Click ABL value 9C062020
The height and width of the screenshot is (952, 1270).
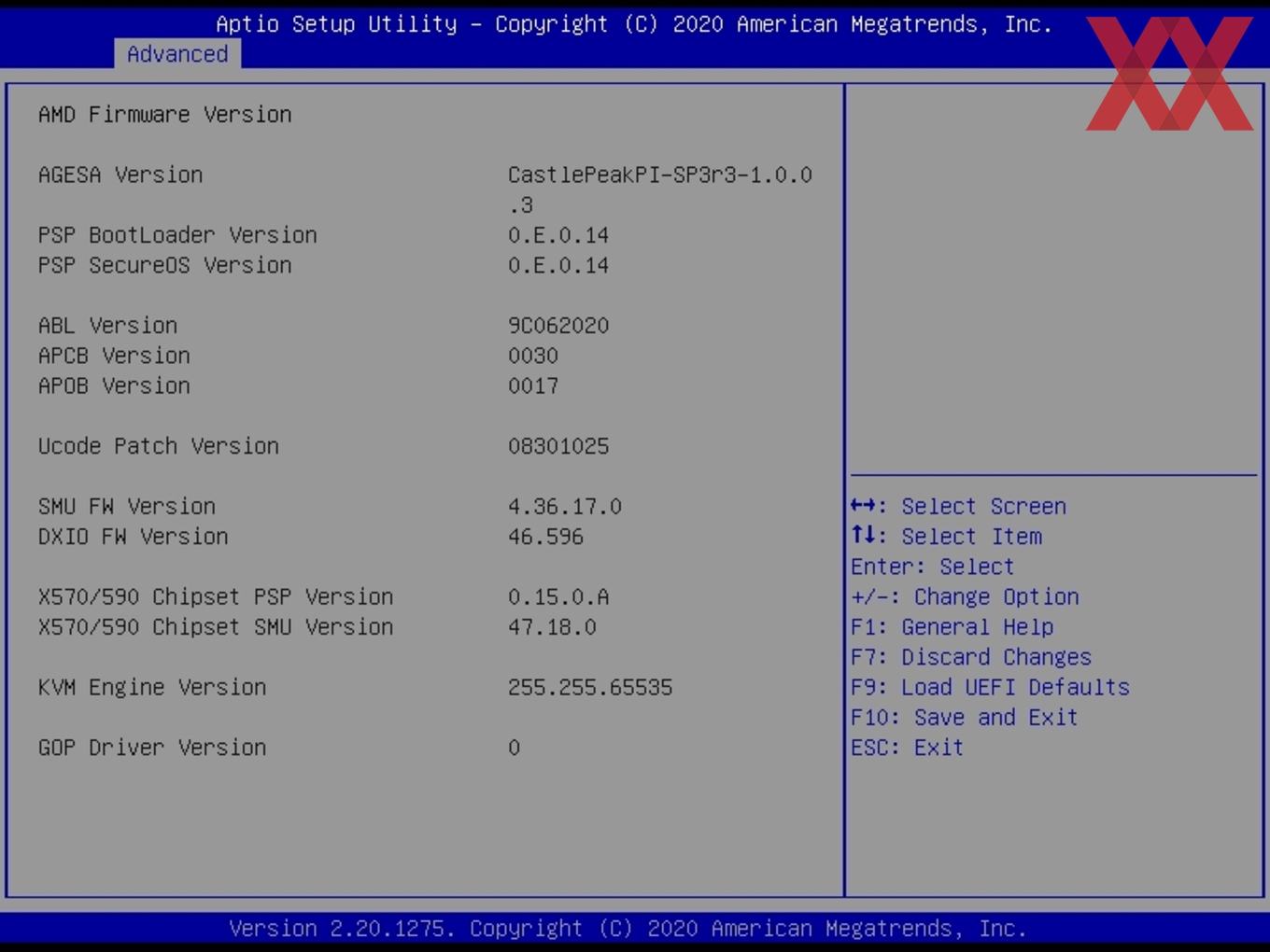tap(558, 326)
